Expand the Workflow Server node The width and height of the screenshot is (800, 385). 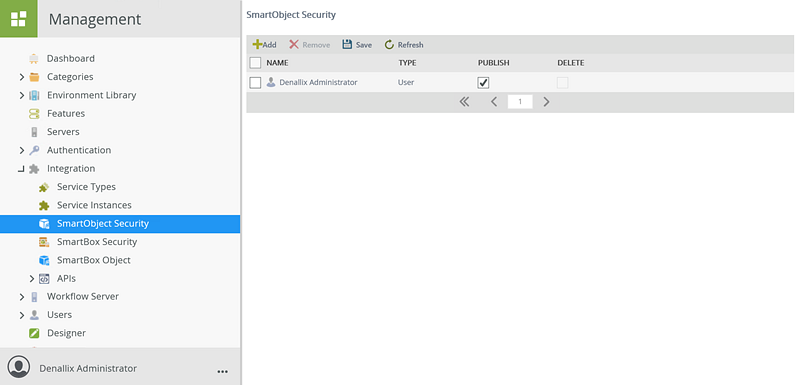pyautogui.click(x=21, y=297)
